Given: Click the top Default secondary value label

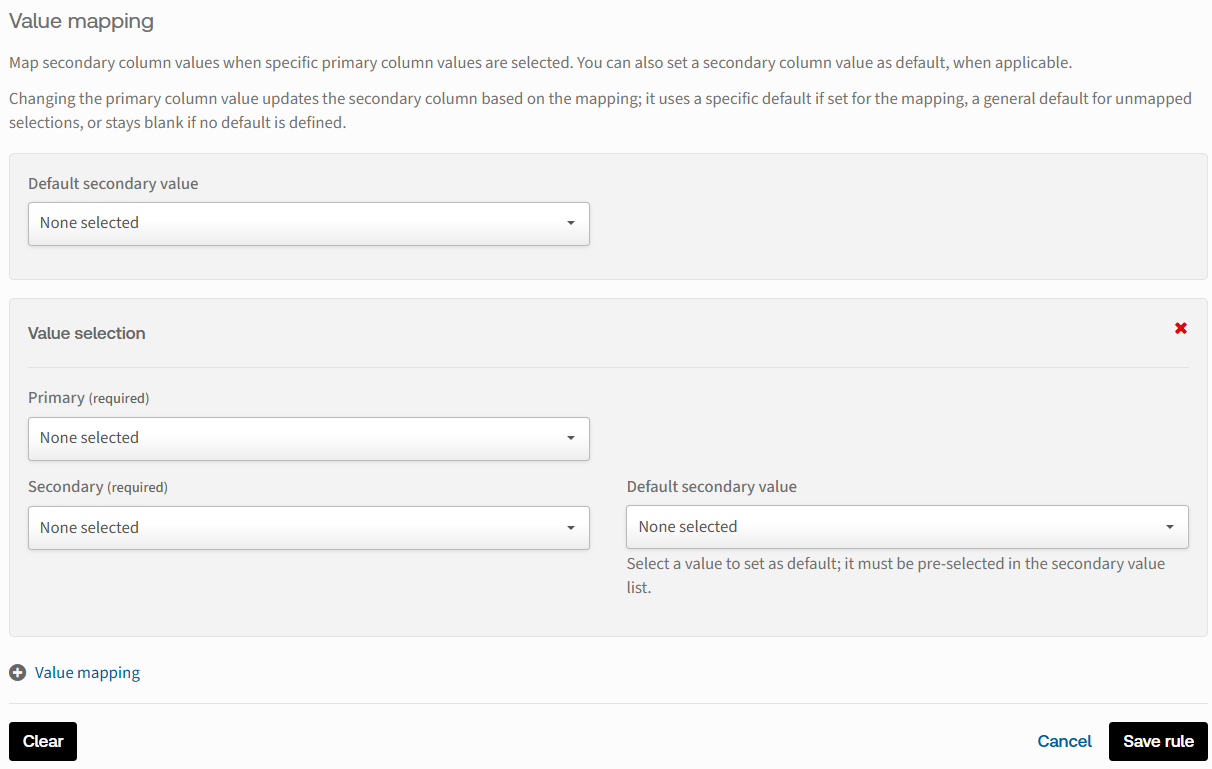Looking at the screenshot, I should pyautogui.click(x=113, y=183).
